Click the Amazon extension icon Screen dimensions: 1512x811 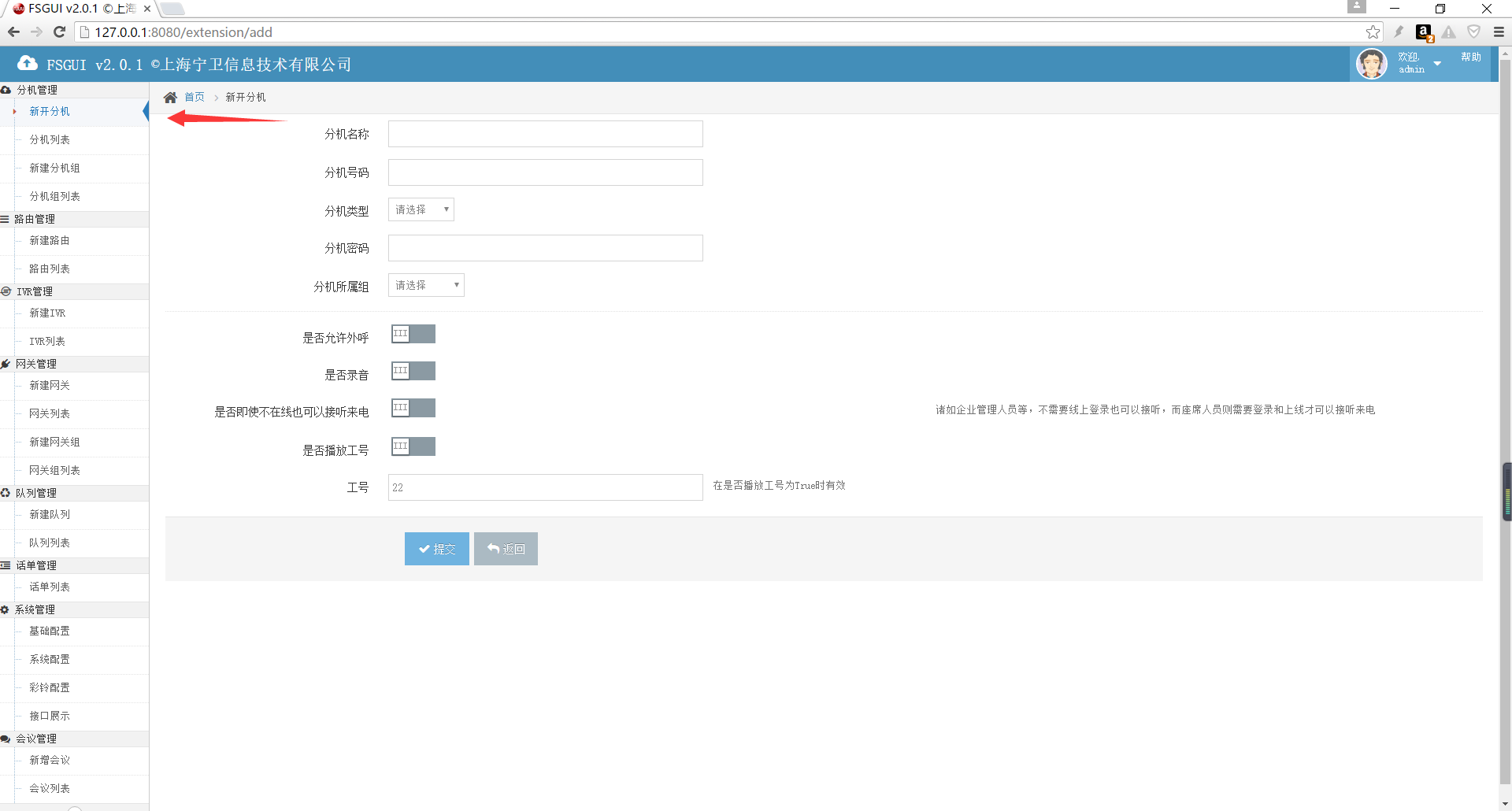[x=1423, y=32]
